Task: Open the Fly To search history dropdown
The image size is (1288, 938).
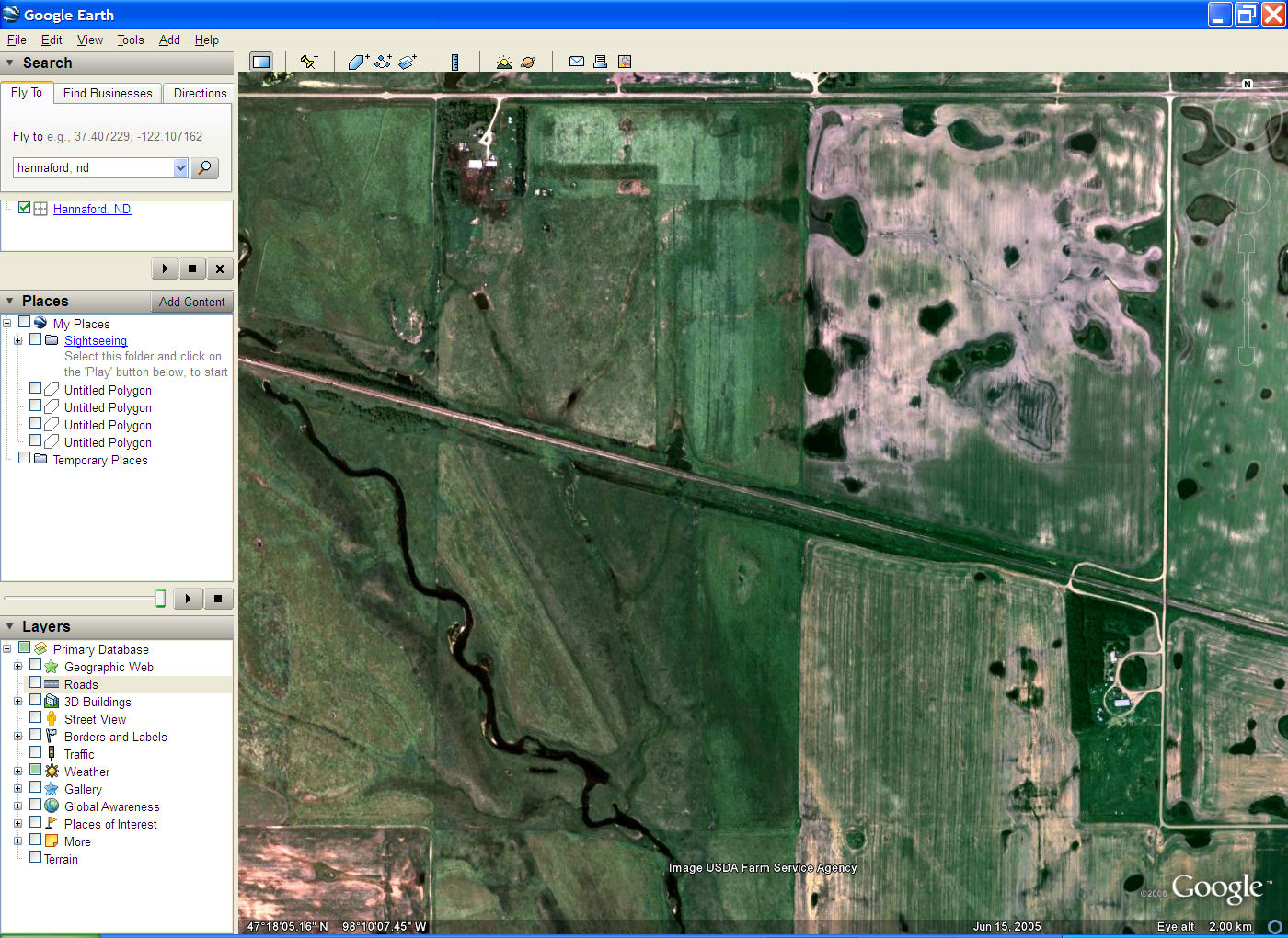Action: [180, 167]
